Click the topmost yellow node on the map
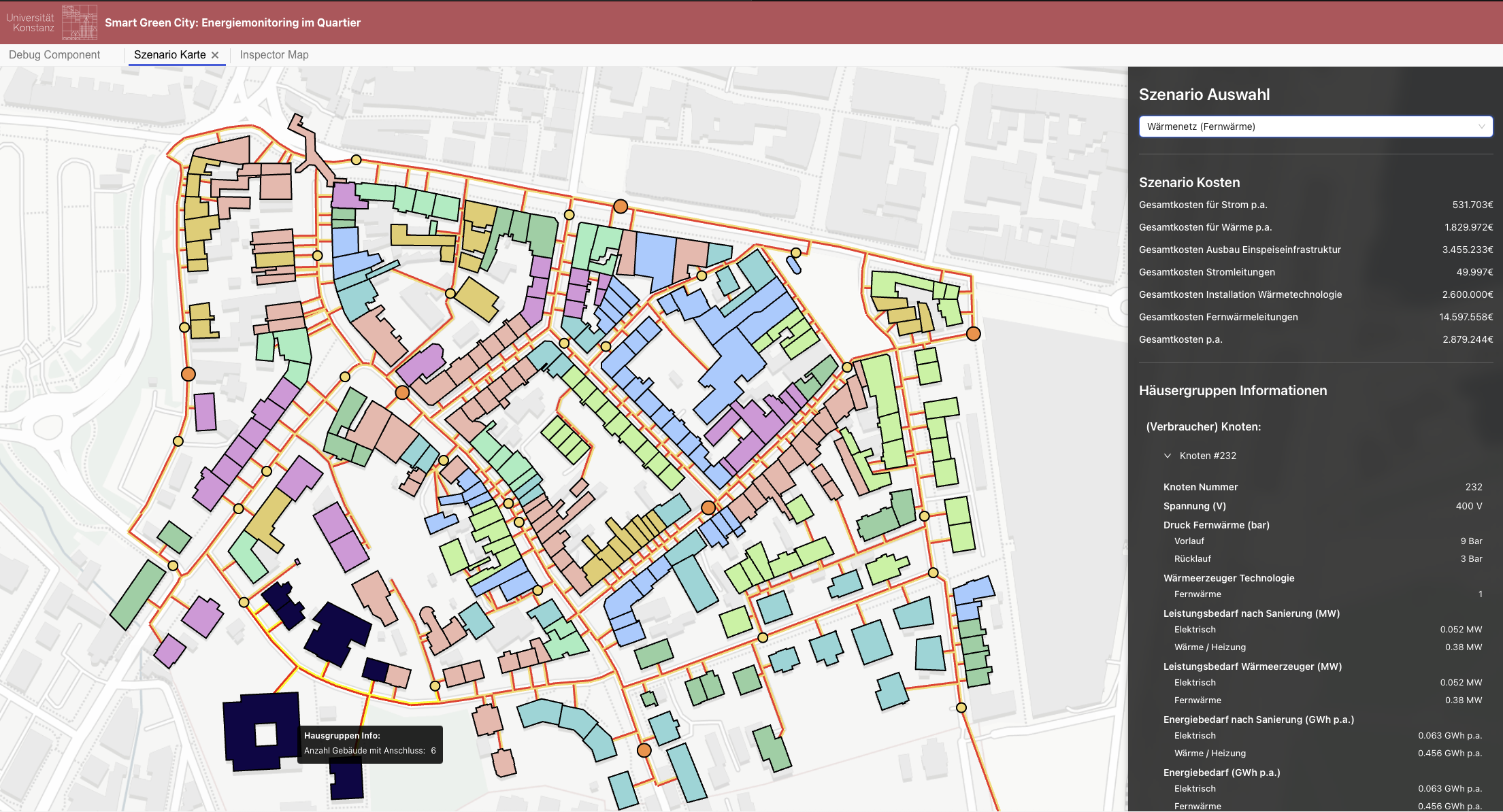This screenshot has width=1503, height=812. (356, 160)
